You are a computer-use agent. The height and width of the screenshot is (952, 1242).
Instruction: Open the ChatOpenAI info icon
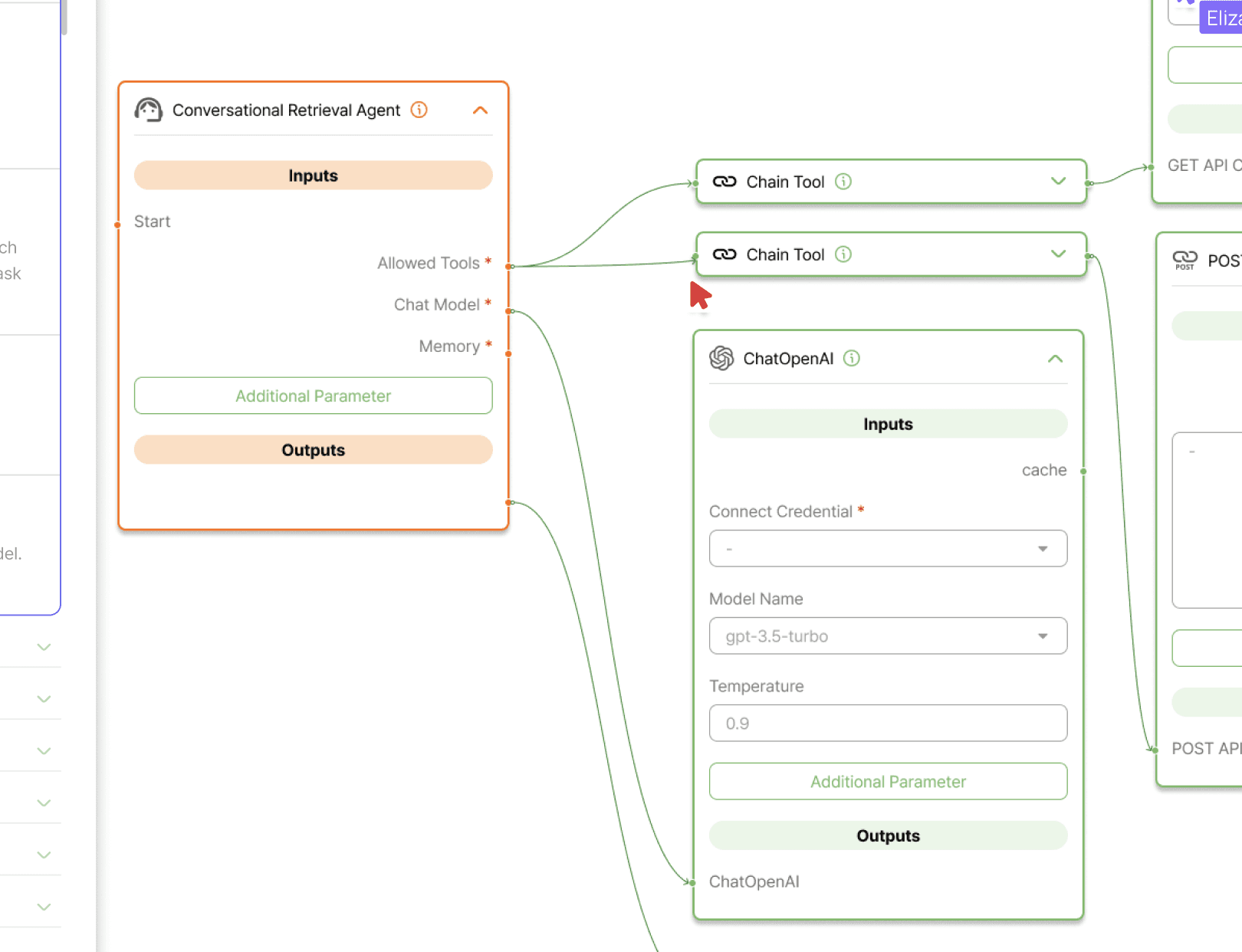click(x=852, y=358)
